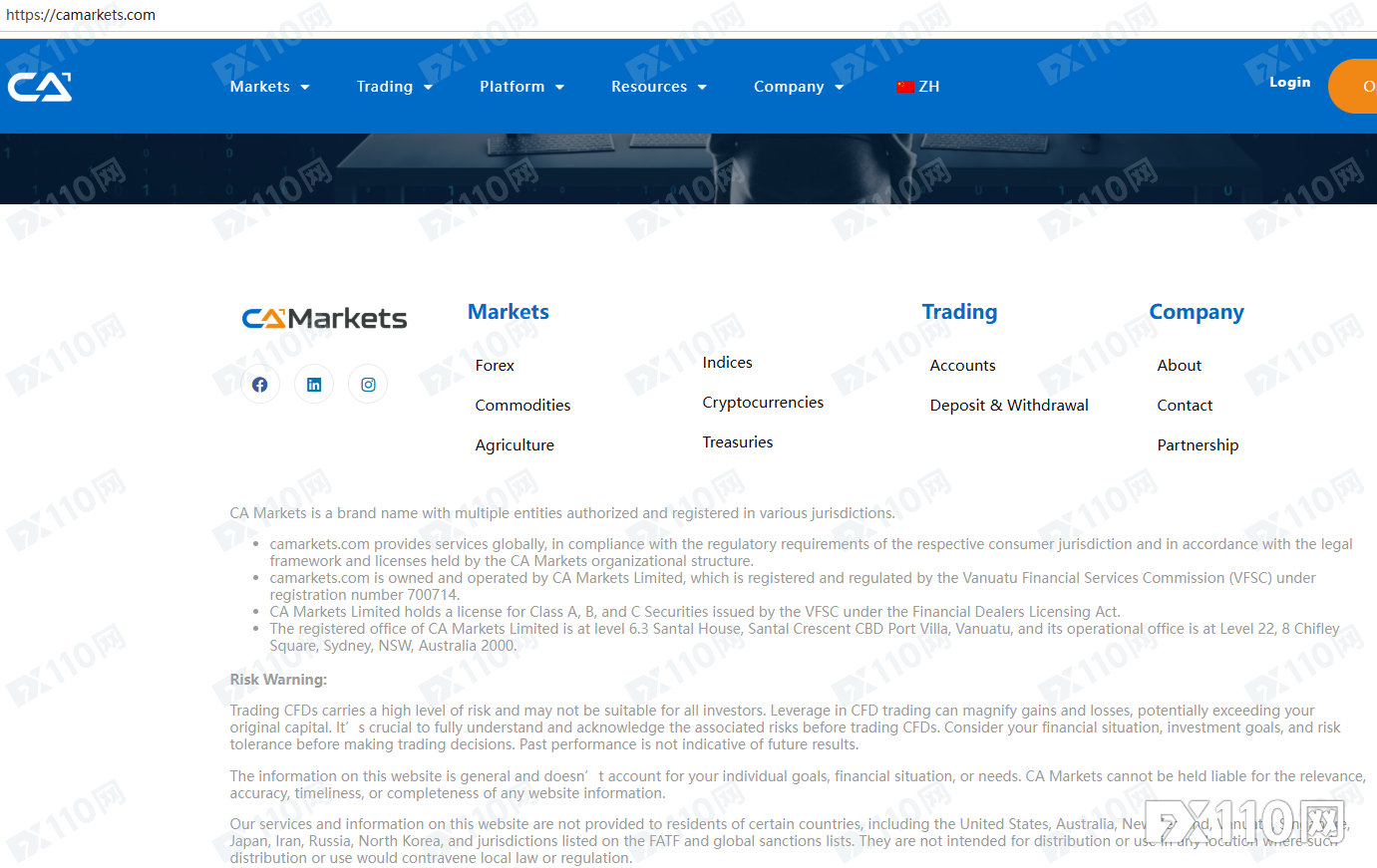Screen dimensions: 1377x868
Task: Open the Treasuries footer link
Action: (737, 442)
